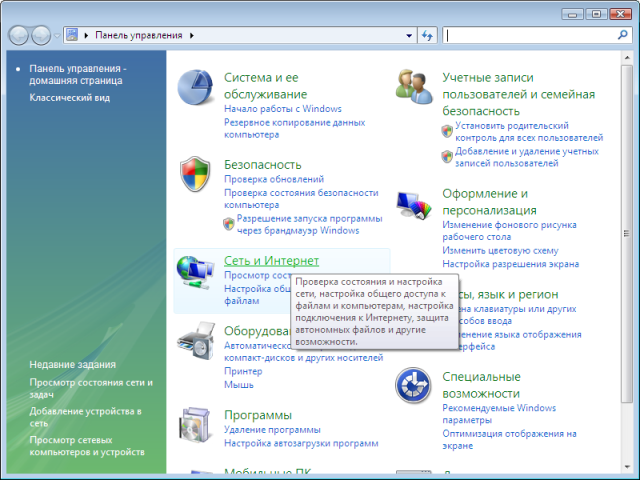Open the System and Maintenance pie-chart icon

point(195,87)
